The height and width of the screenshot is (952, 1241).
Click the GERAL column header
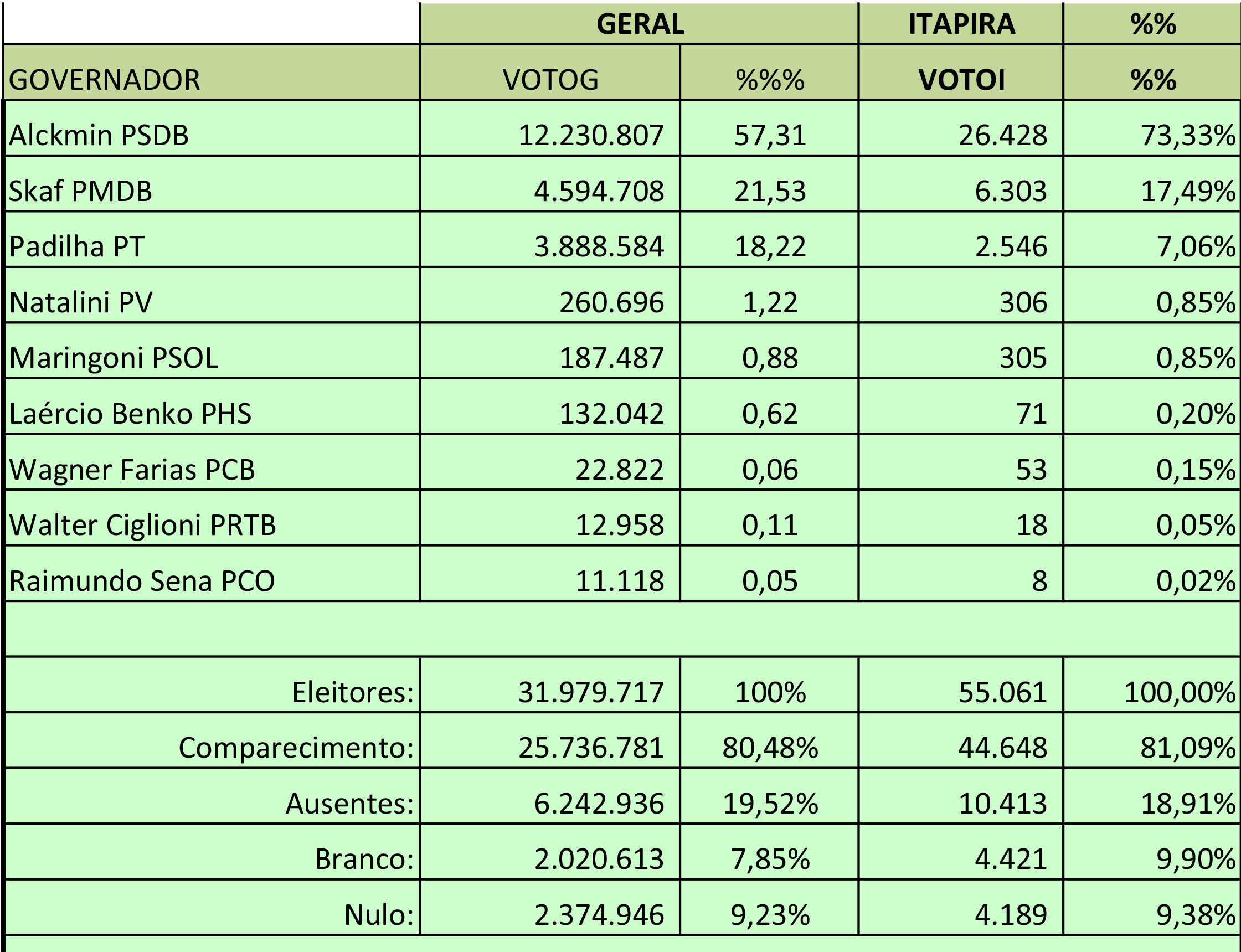pyautogui.click(x=639, y=24)
